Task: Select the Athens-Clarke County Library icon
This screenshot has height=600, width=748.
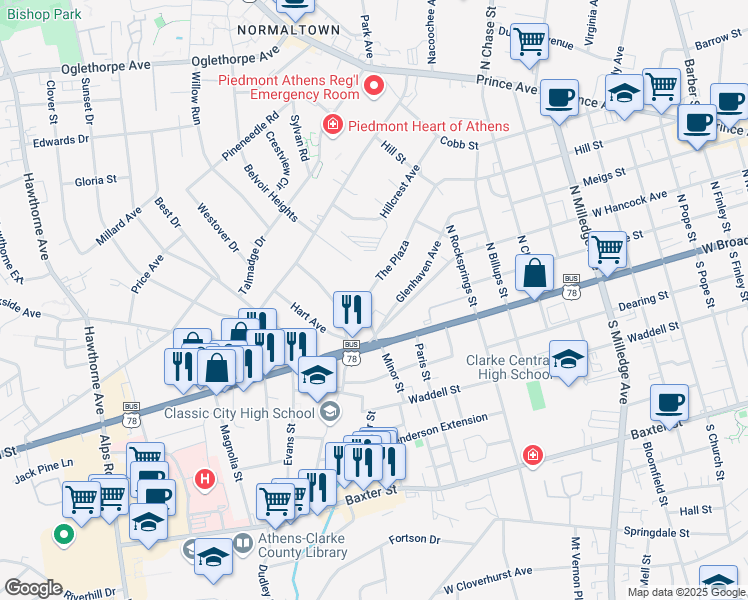Action: click(x=243, y=544)
